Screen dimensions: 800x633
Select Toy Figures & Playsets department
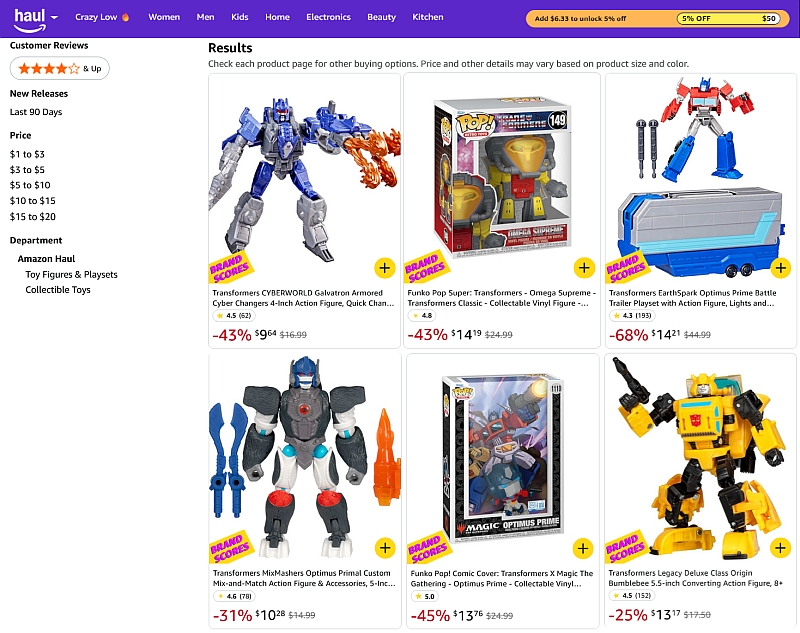coord(71,274)
